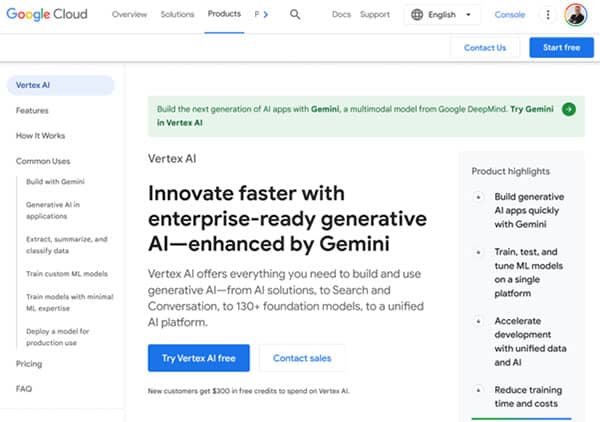Click the Contact Us button
The width and height of the screenshot is (600, 422).
[485, 48]
